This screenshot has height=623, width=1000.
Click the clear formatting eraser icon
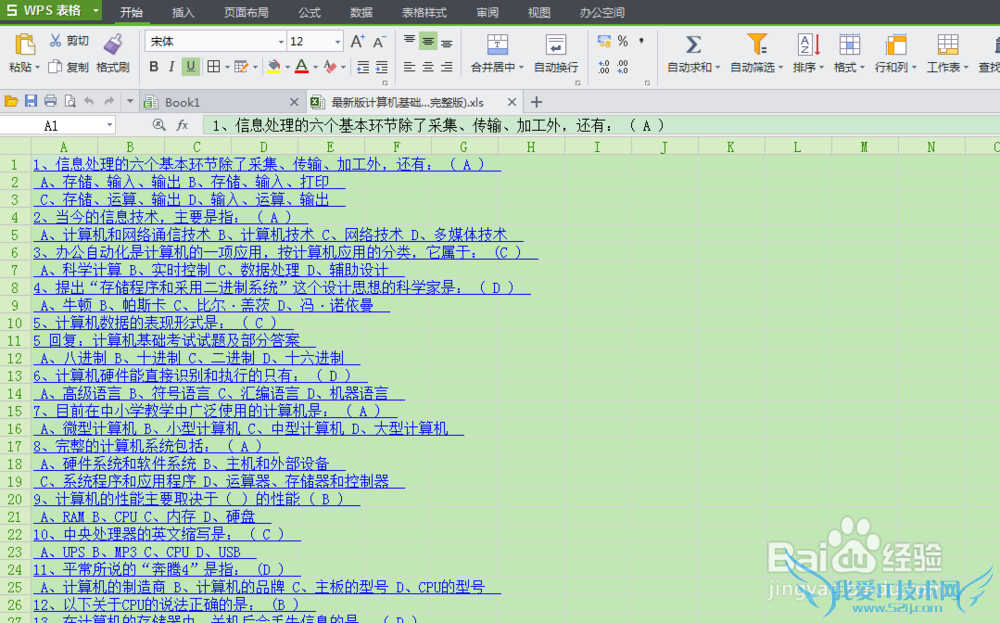click(x=330, y=66)
